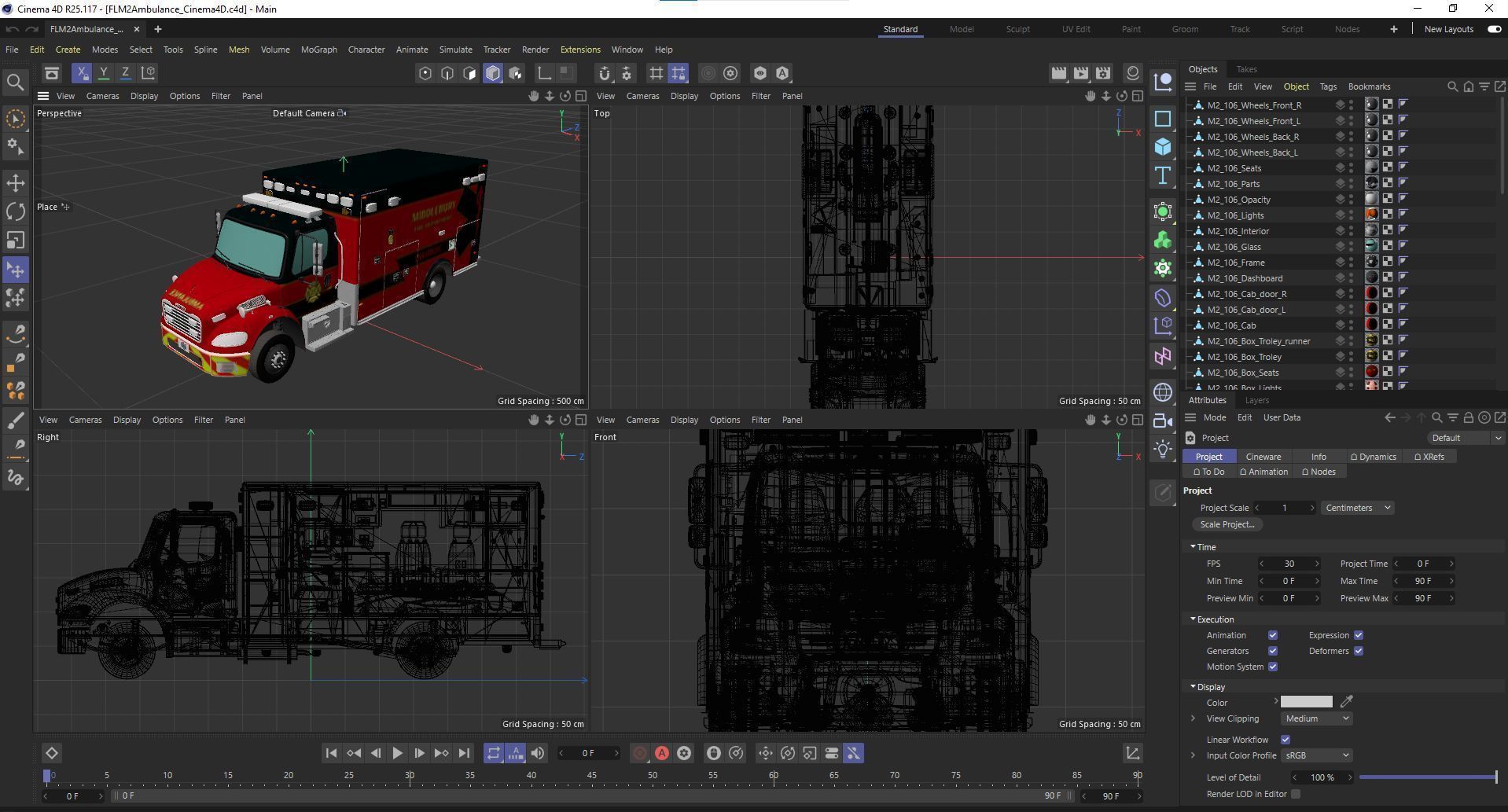Open the Cineware attributes tab
This screenshot has width=1508, height=812.
[x=1263, y=457]
